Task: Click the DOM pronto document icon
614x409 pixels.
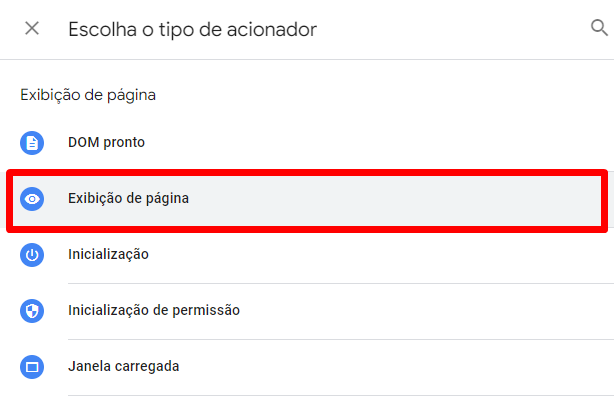Action: point(32,143)
